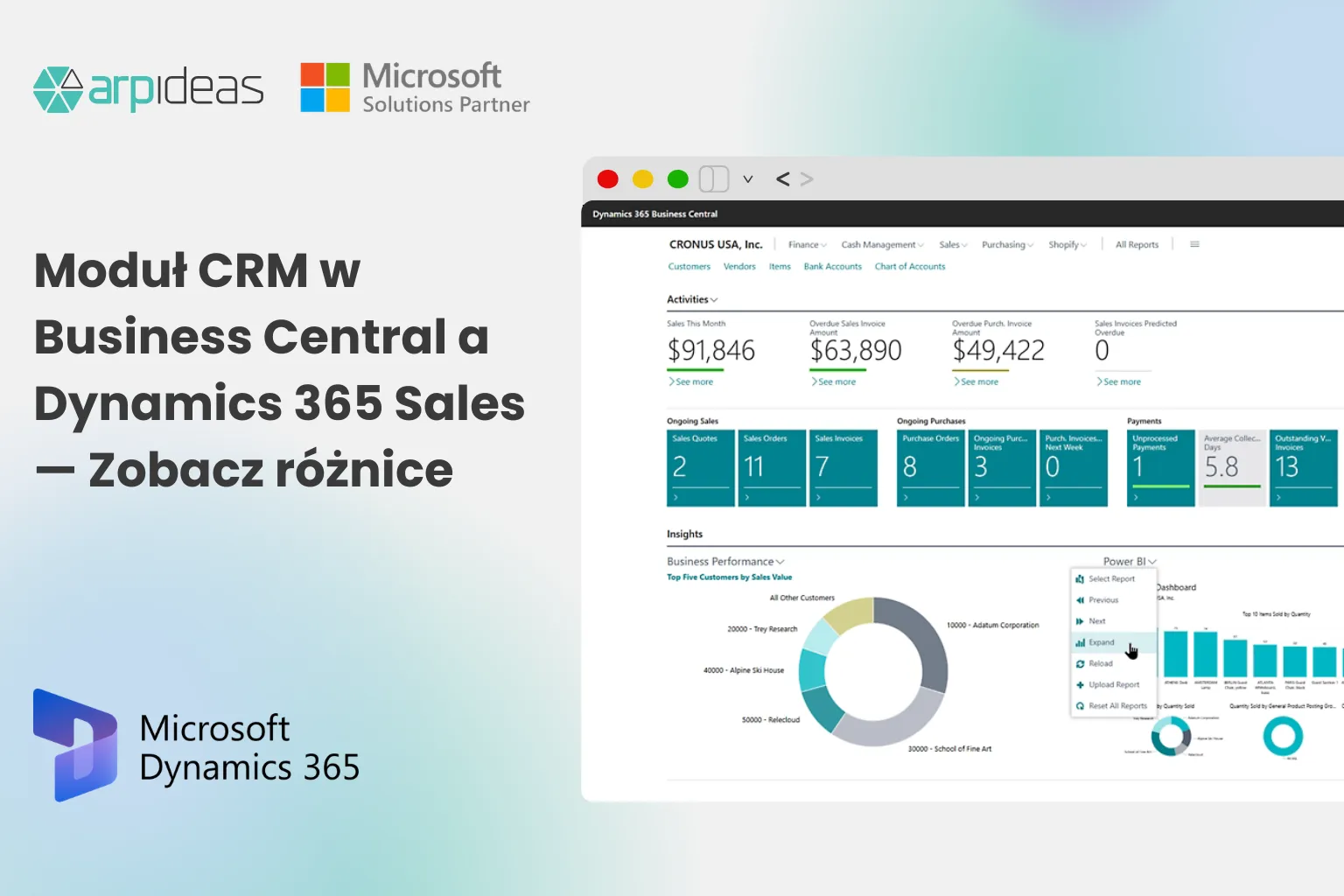Viewport: 1344px width, 896px height.
Task: Open the Sales Orders tile
Action: [x=772, y=468]
